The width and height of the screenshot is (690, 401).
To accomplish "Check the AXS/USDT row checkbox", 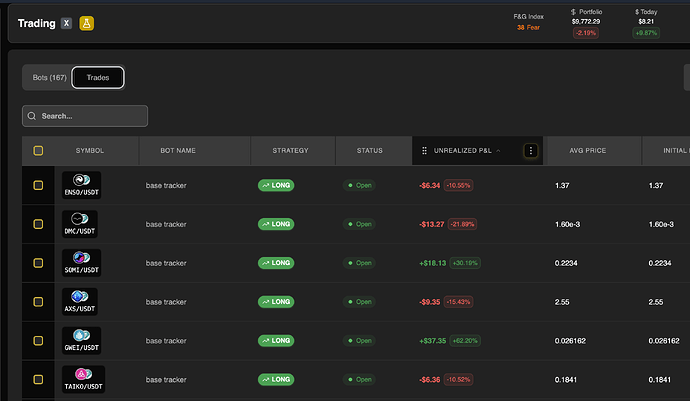I will coord(38,302).
